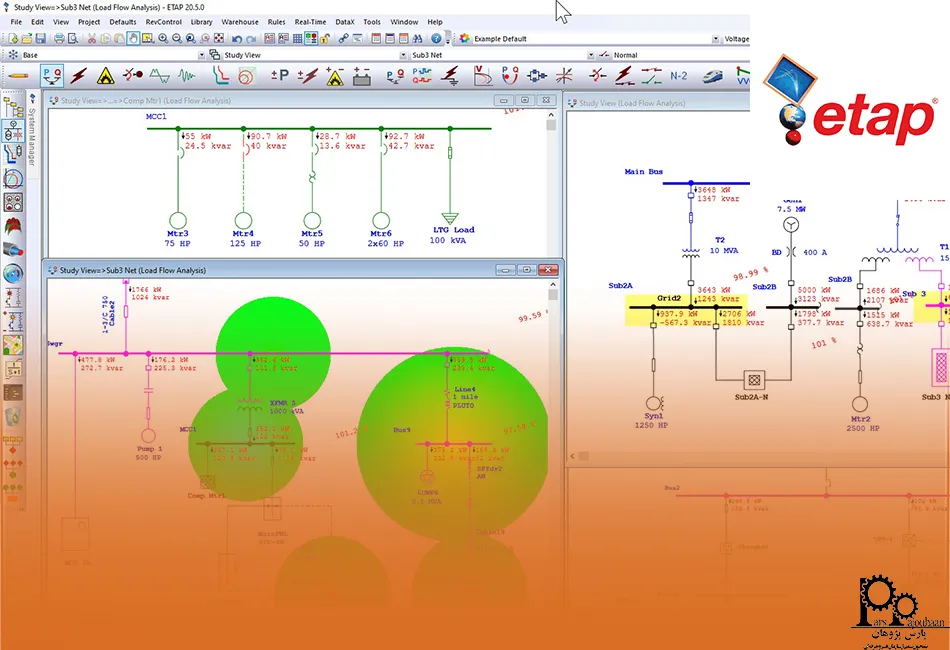Expand the Base revision dropdown
The image size is (950, 650).
201,55
